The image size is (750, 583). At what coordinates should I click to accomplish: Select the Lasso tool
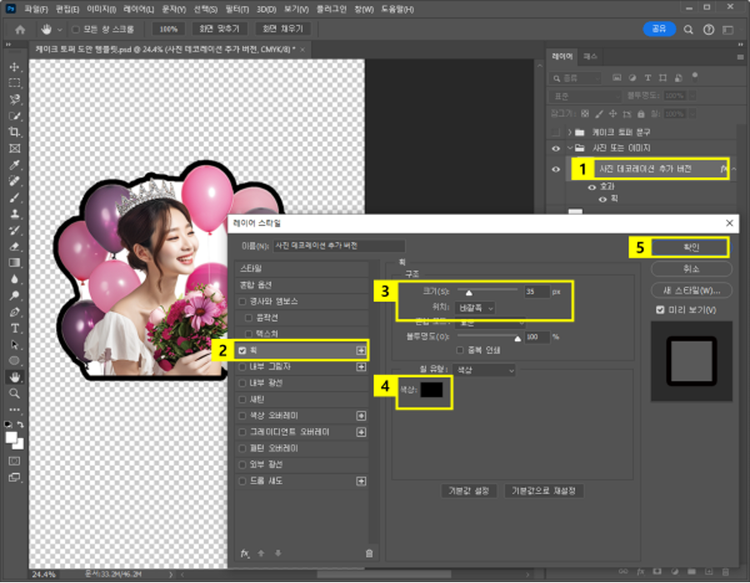coord(14,99)
